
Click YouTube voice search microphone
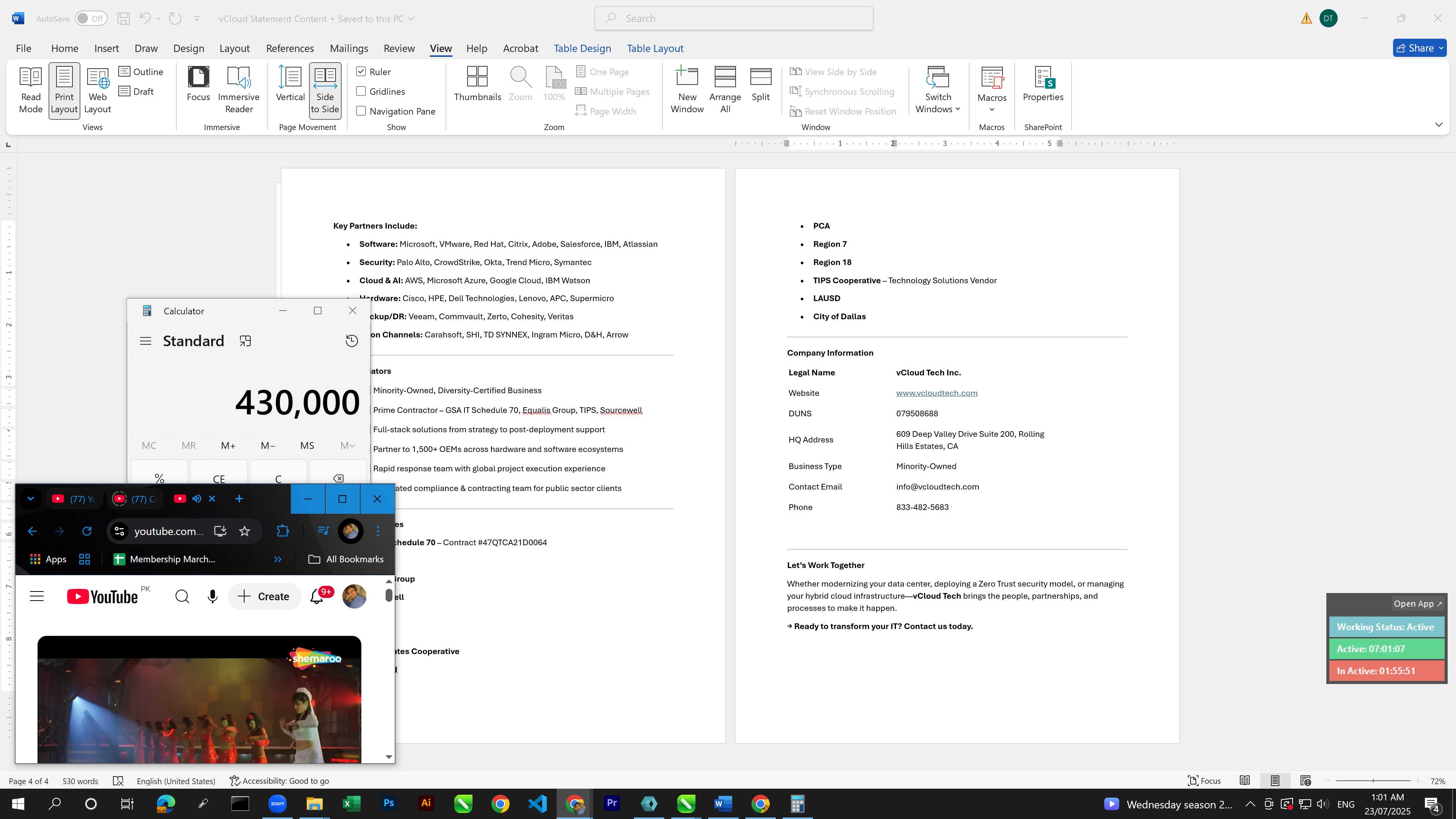click(212, 596)
